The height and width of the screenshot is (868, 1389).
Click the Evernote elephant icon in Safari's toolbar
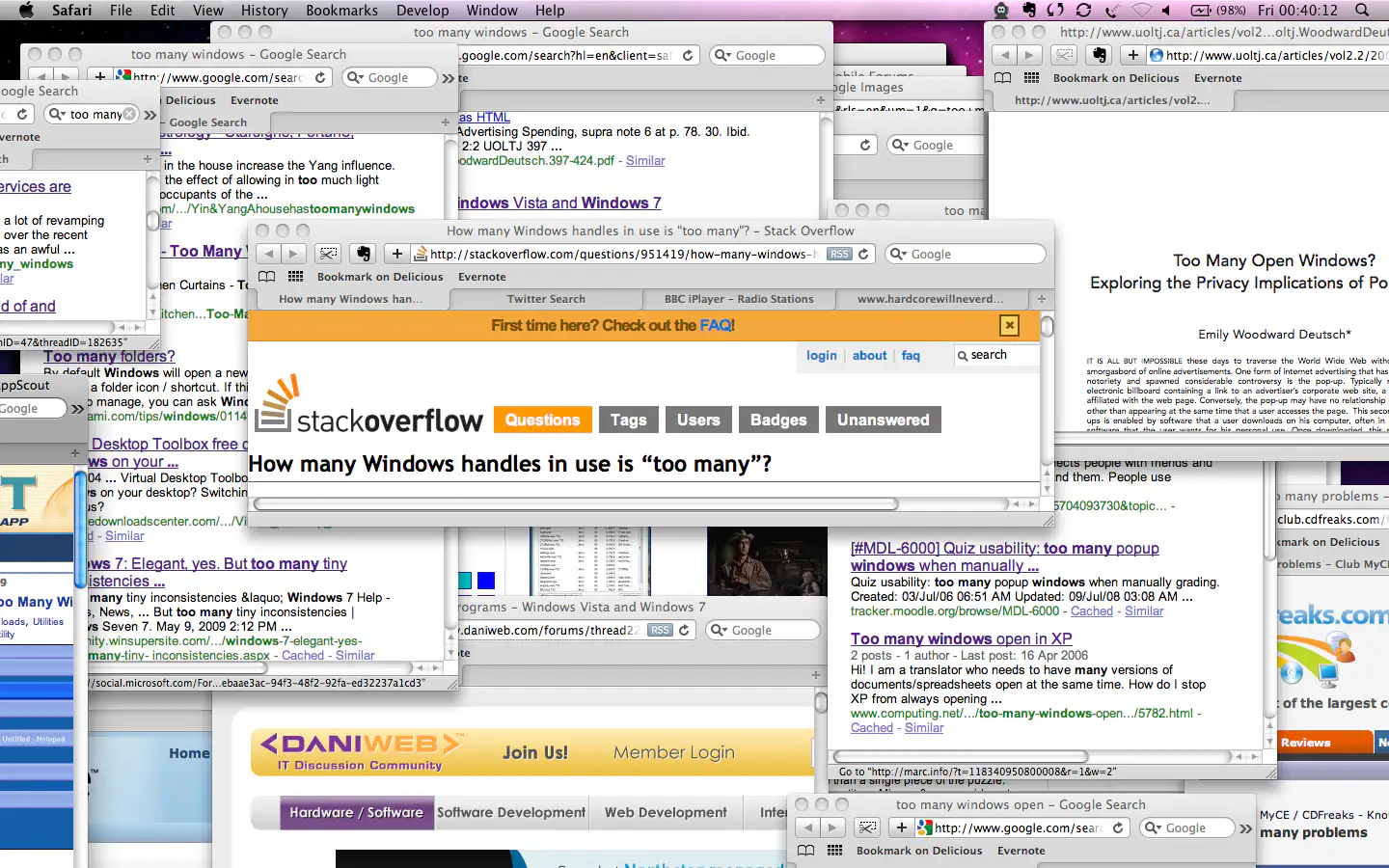point(363,254)
